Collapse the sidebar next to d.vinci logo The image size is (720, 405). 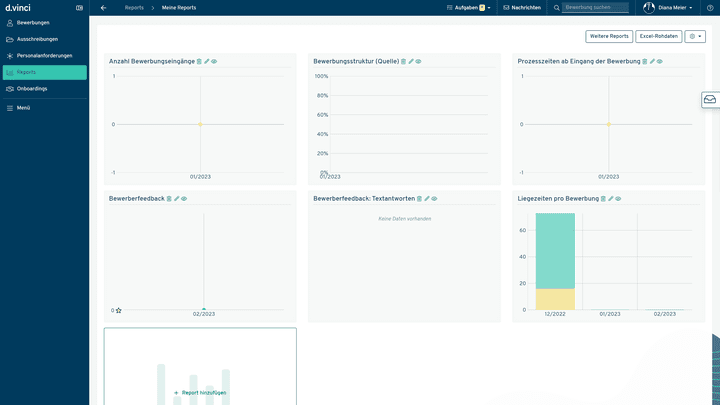(79, 7)
